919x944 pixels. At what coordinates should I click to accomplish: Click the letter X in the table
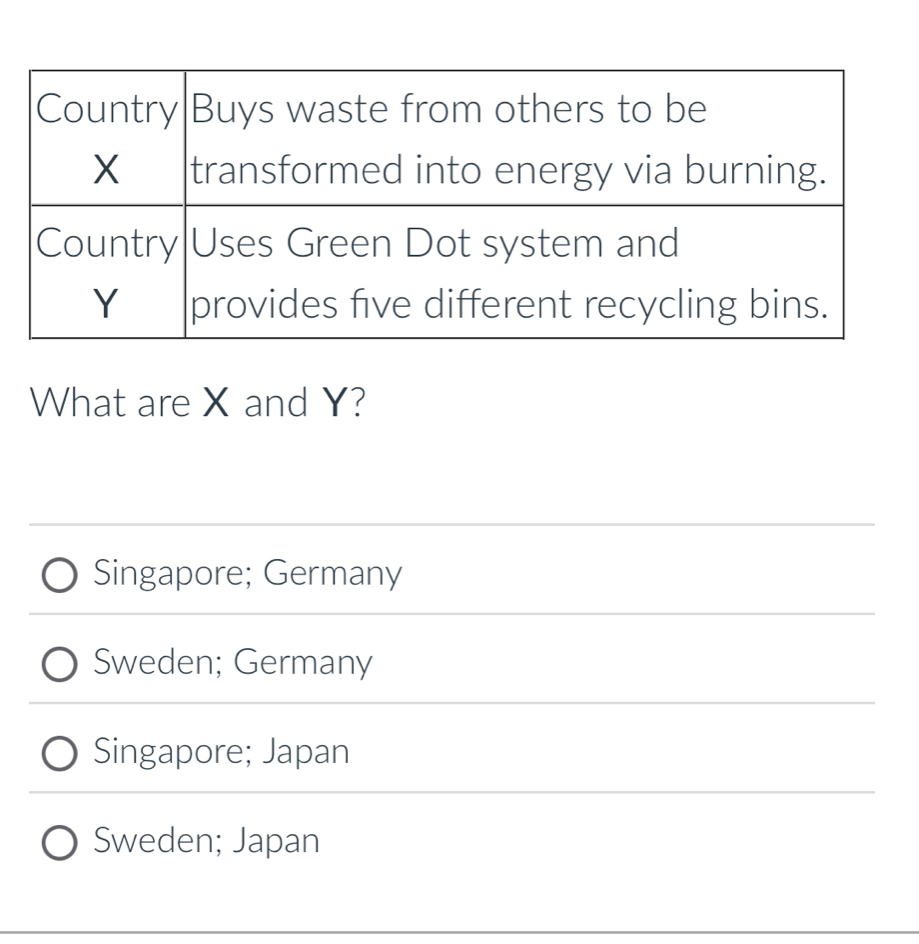pos(107,172)
